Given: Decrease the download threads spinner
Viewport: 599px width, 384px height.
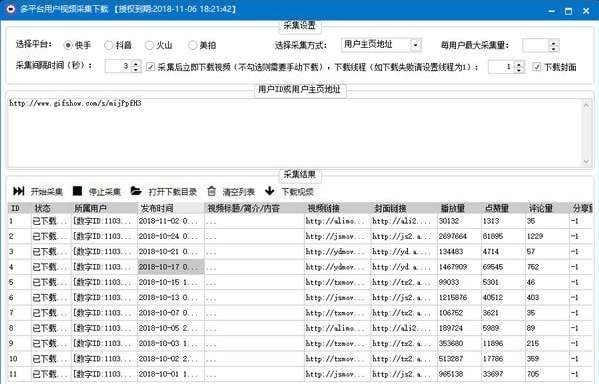Looking at the screenshot, I should (x=518, y=70).
